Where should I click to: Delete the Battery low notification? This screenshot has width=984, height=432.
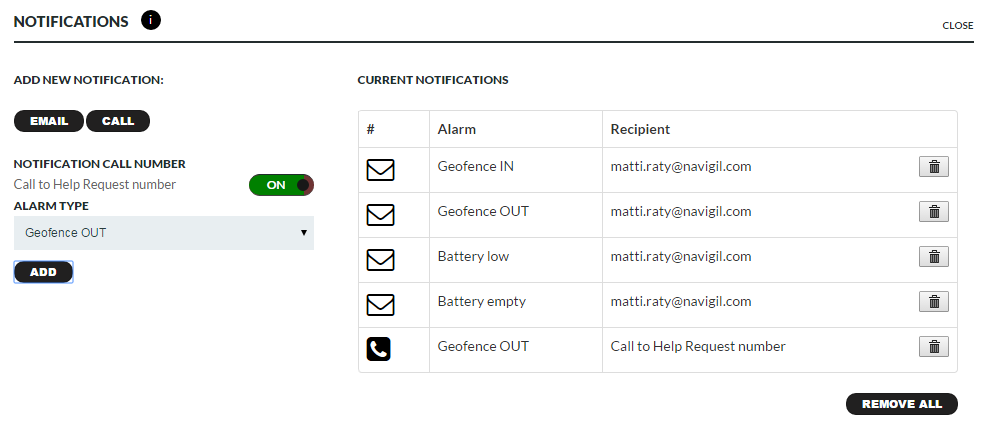tap(933, 257)
